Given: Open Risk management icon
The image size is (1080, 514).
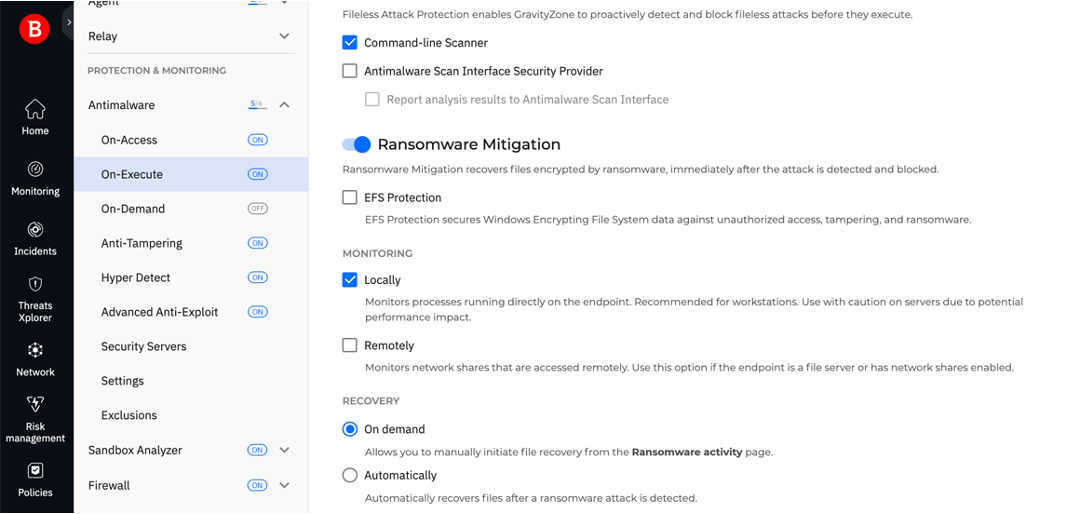Looking at the screenshot, I should 35,405.
